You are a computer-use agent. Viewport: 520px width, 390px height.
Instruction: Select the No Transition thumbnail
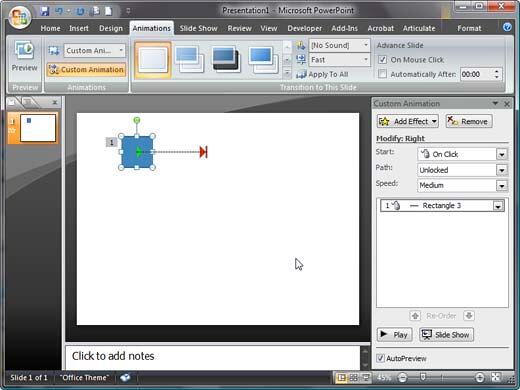(x=153, y=60)
